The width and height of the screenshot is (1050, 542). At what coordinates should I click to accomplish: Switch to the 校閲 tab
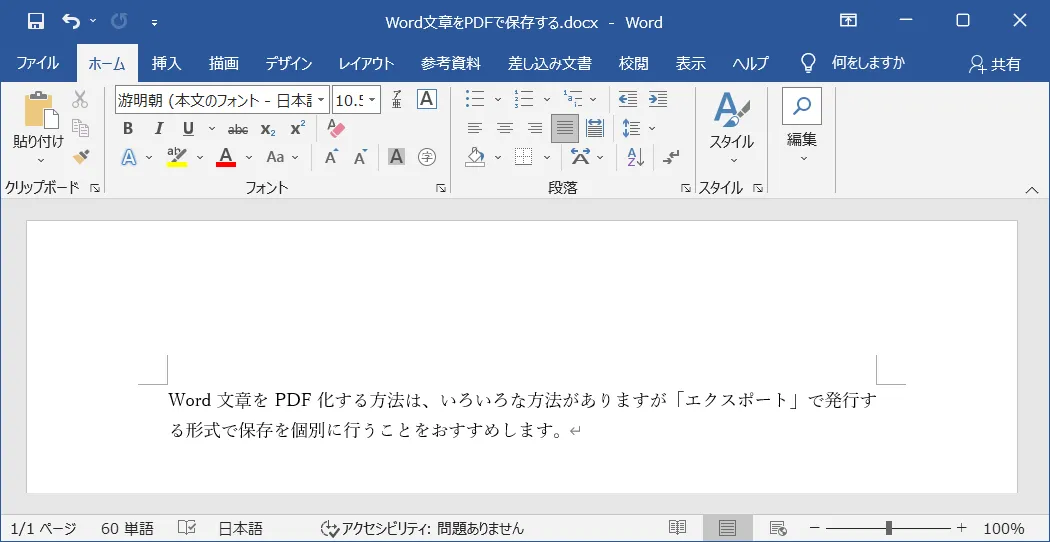633,64
